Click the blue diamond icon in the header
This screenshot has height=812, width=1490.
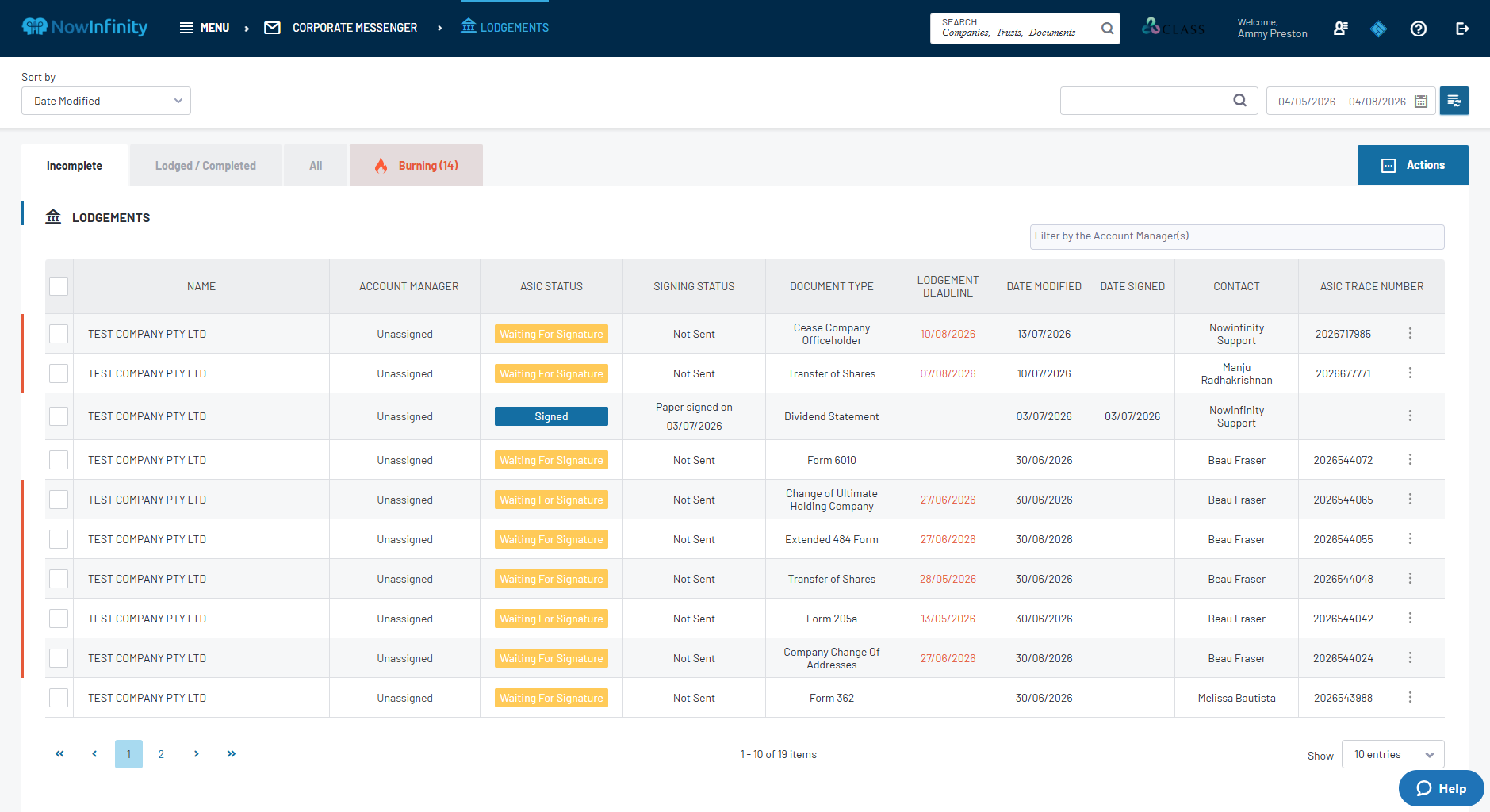(1378, 29)
